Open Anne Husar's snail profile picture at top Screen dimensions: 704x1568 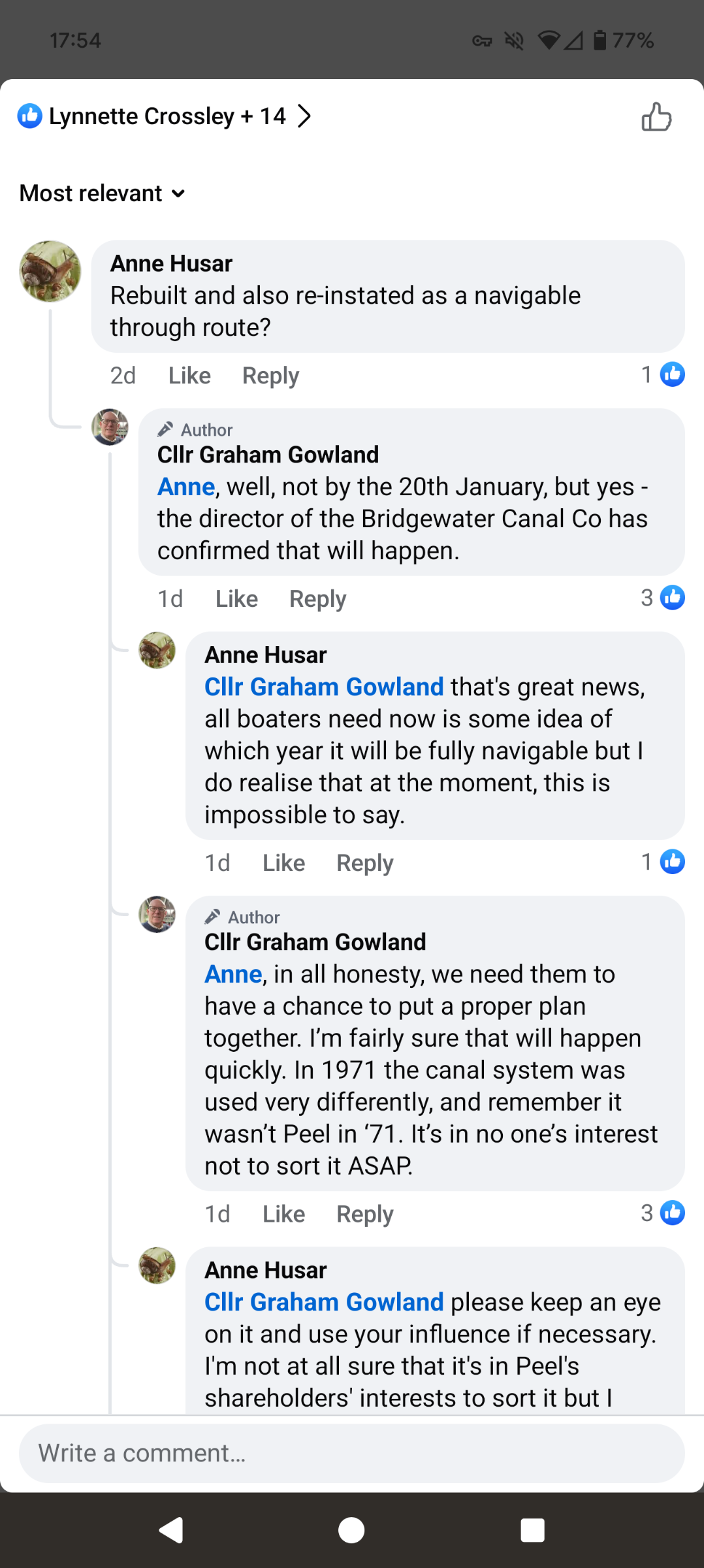pyautogui.click(x=50, y=271)
